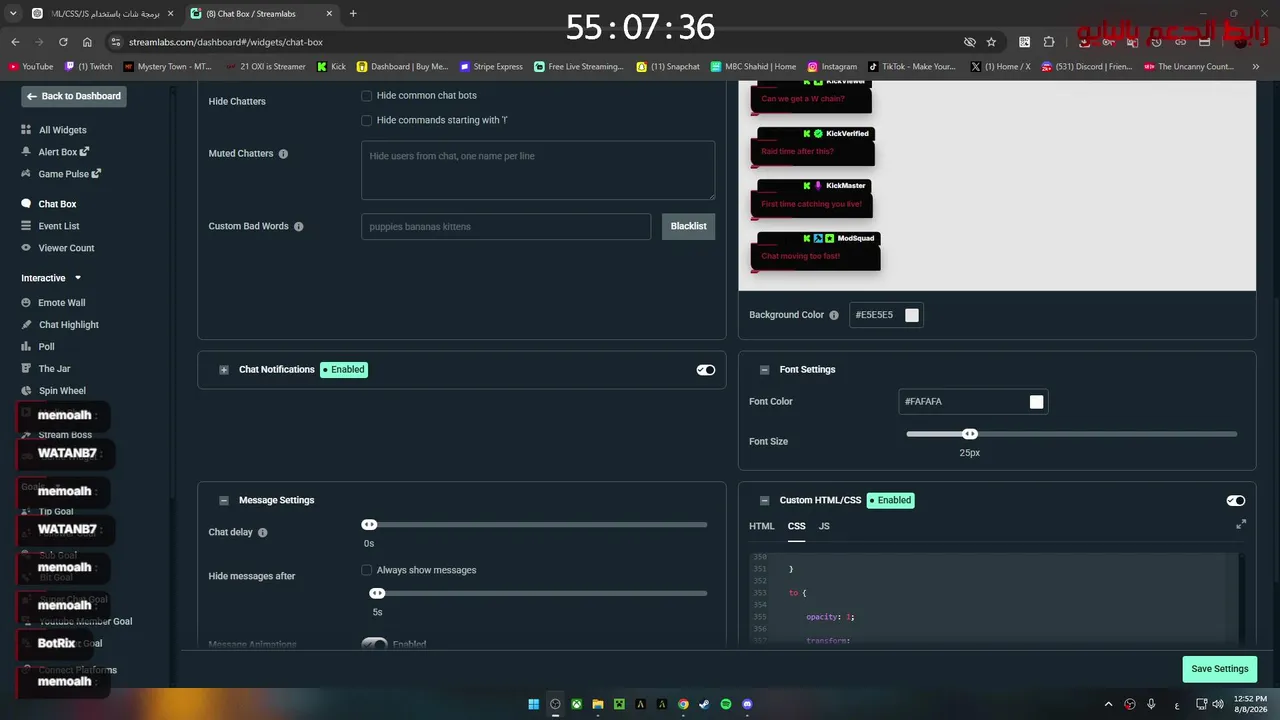Open the Stripe Express bookmark
This screenshot has height=720, width=1280.
click(491, 67)
